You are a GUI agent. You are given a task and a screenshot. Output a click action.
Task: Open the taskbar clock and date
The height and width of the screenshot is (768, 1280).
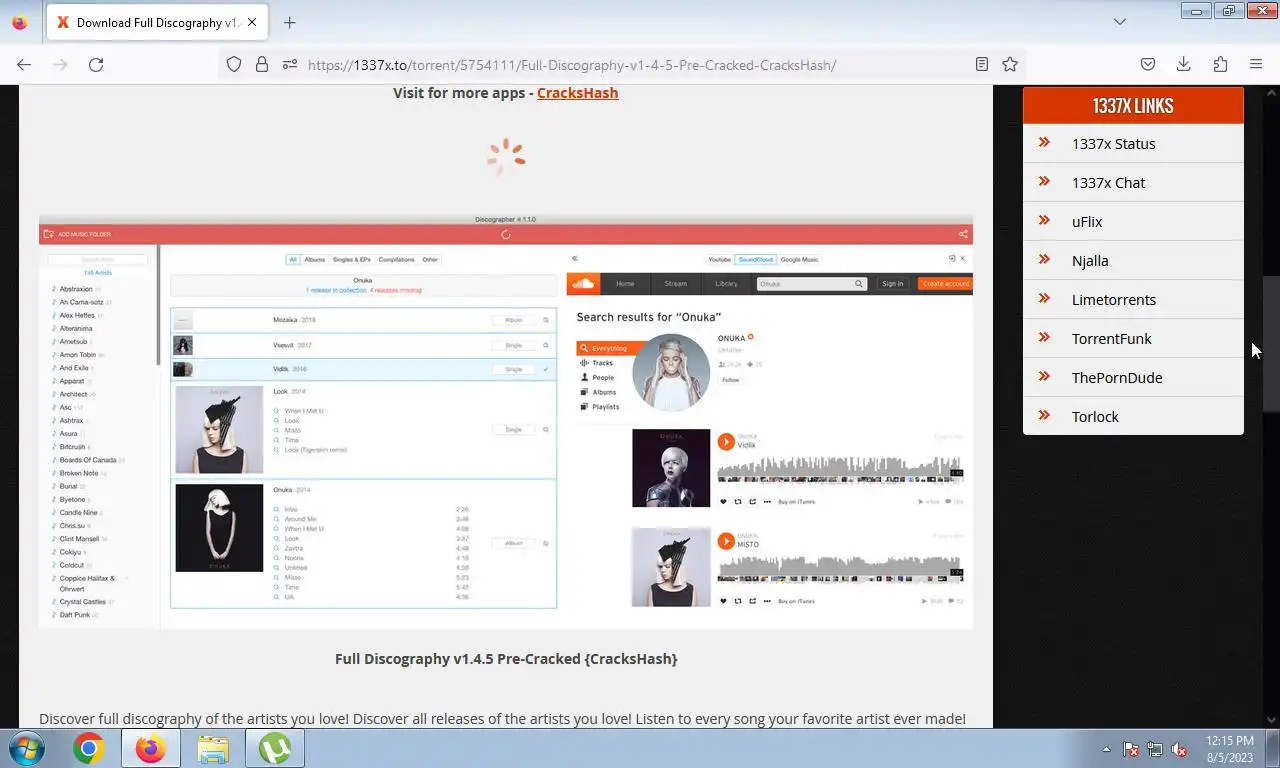coord(1229,749)
